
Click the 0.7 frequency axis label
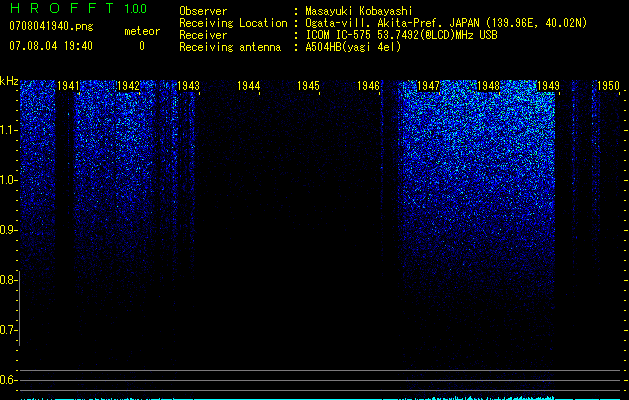(x=8, y=330)
